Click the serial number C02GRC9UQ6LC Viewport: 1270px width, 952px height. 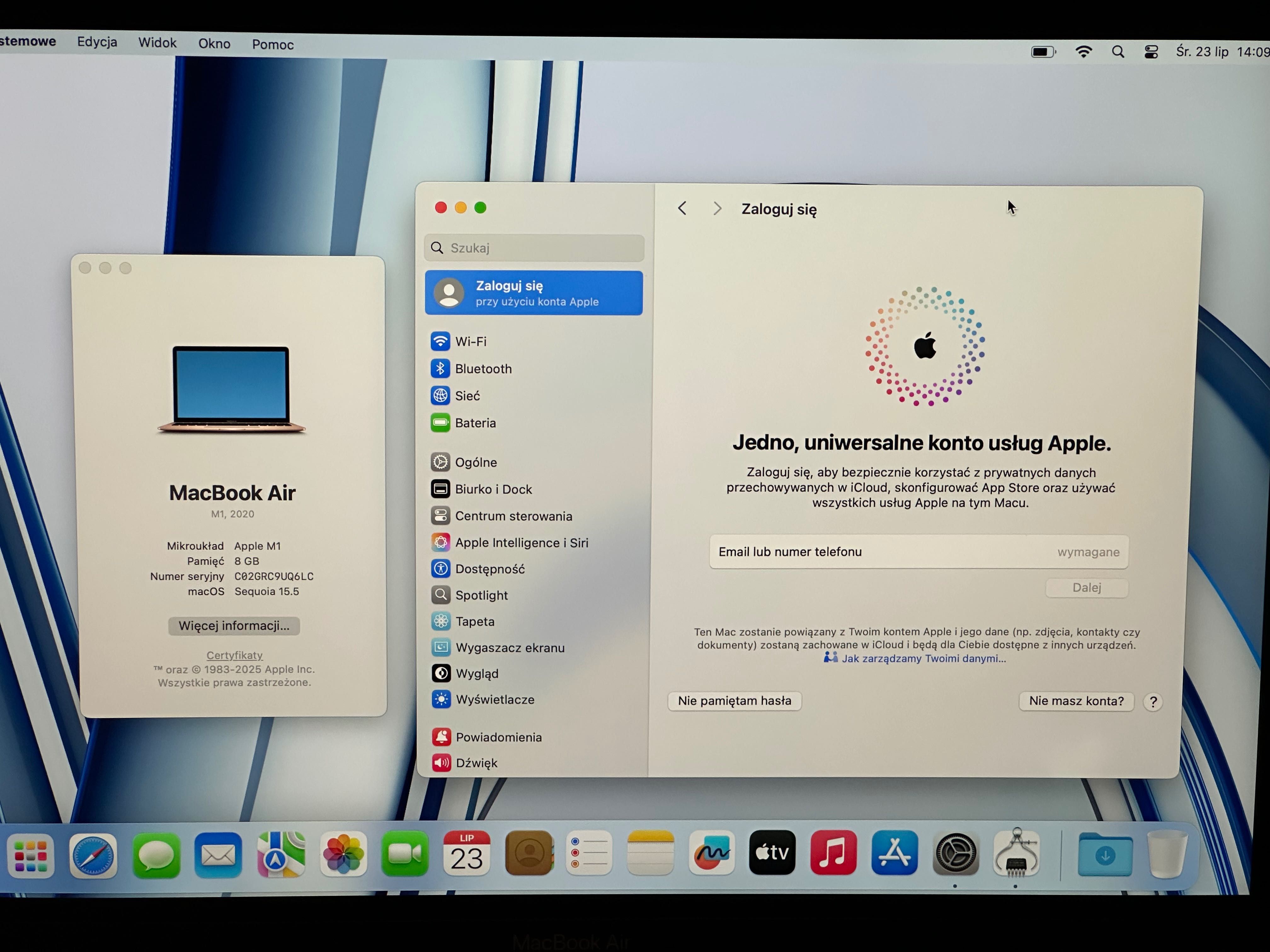click(x=274, y=576)
